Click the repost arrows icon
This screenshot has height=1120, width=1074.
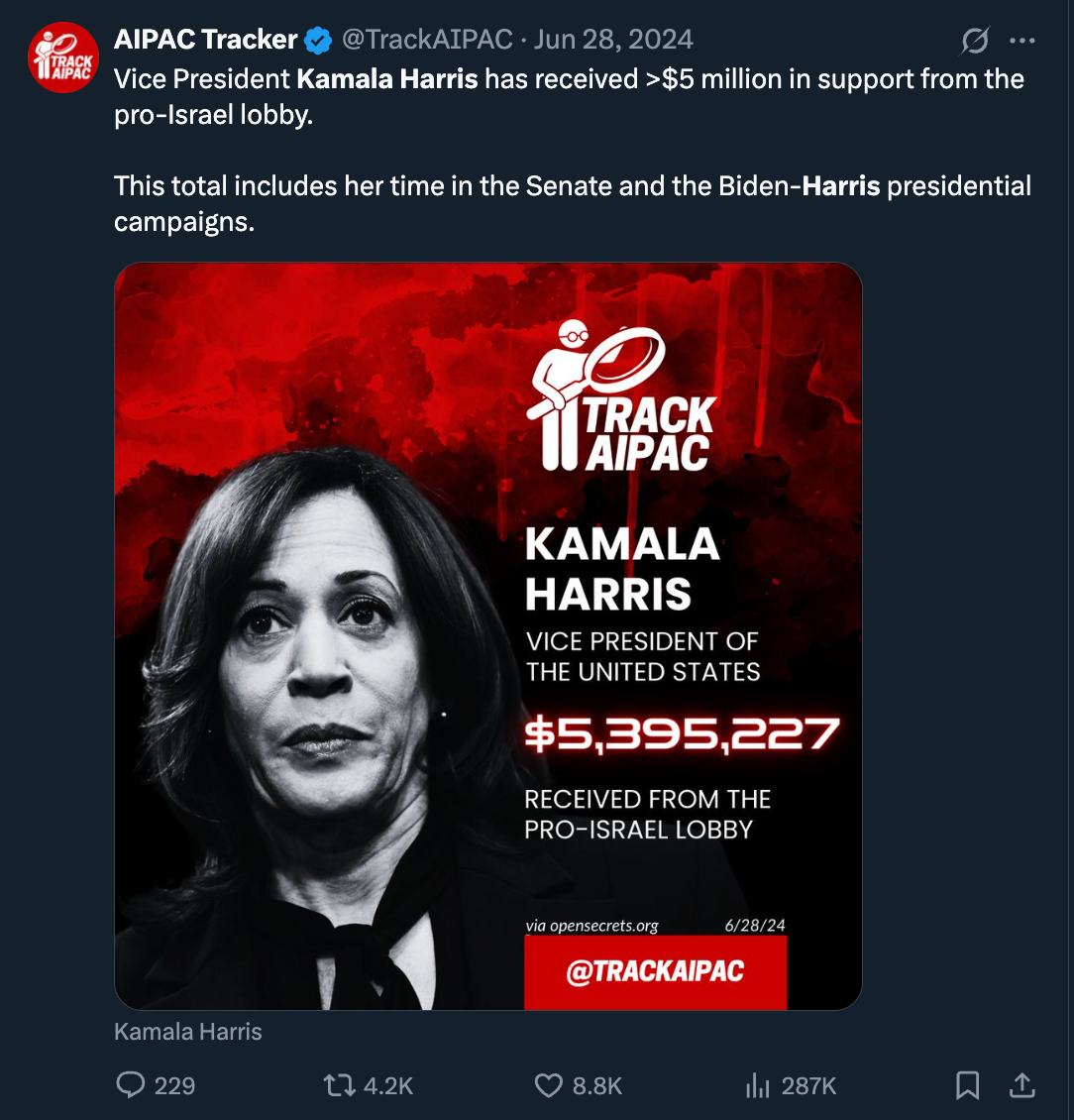(339, 1085)
